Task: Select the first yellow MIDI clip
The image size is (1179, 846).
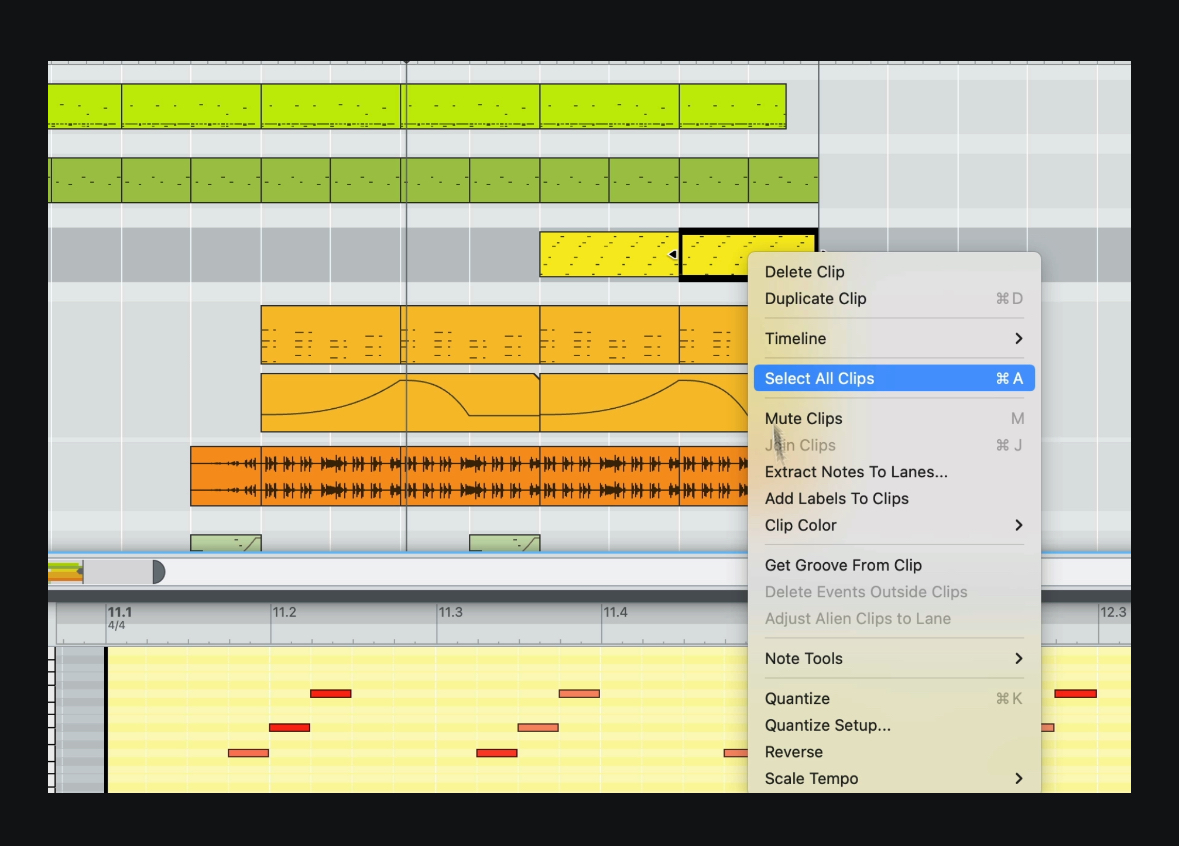Action: tap(609, 254)
